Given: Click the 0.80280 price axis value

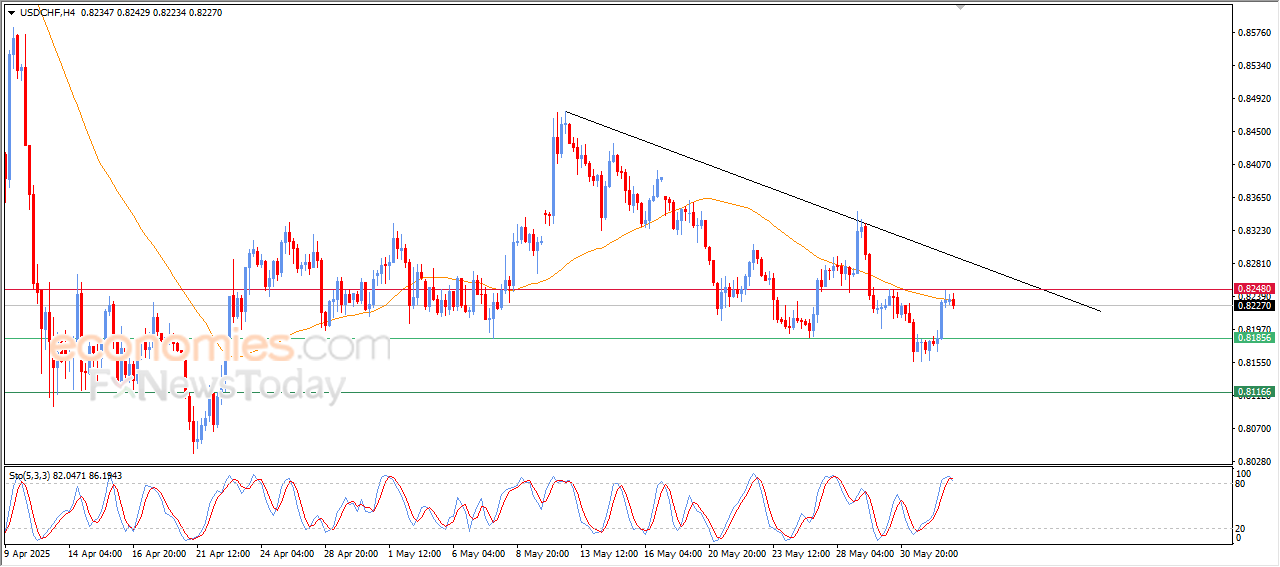Looking at the screenshot, I should click(x=1254, y=462).
